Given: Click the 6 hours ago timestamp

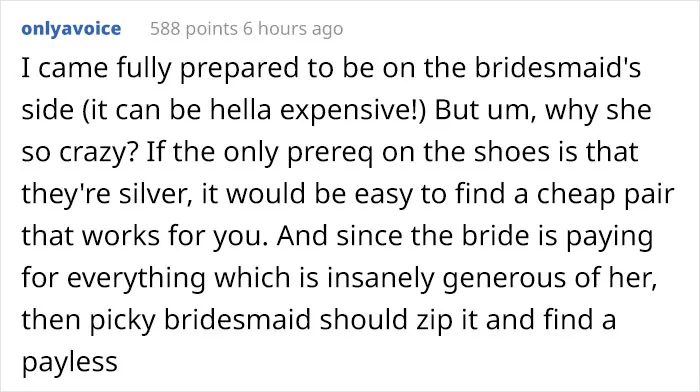Looking at the screenshot, I should (293, 29).
